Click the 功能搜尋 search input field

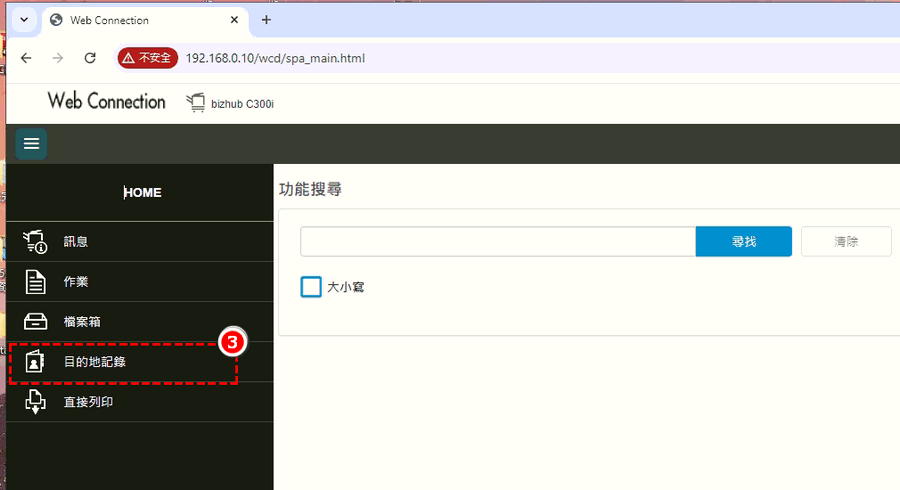497,242
